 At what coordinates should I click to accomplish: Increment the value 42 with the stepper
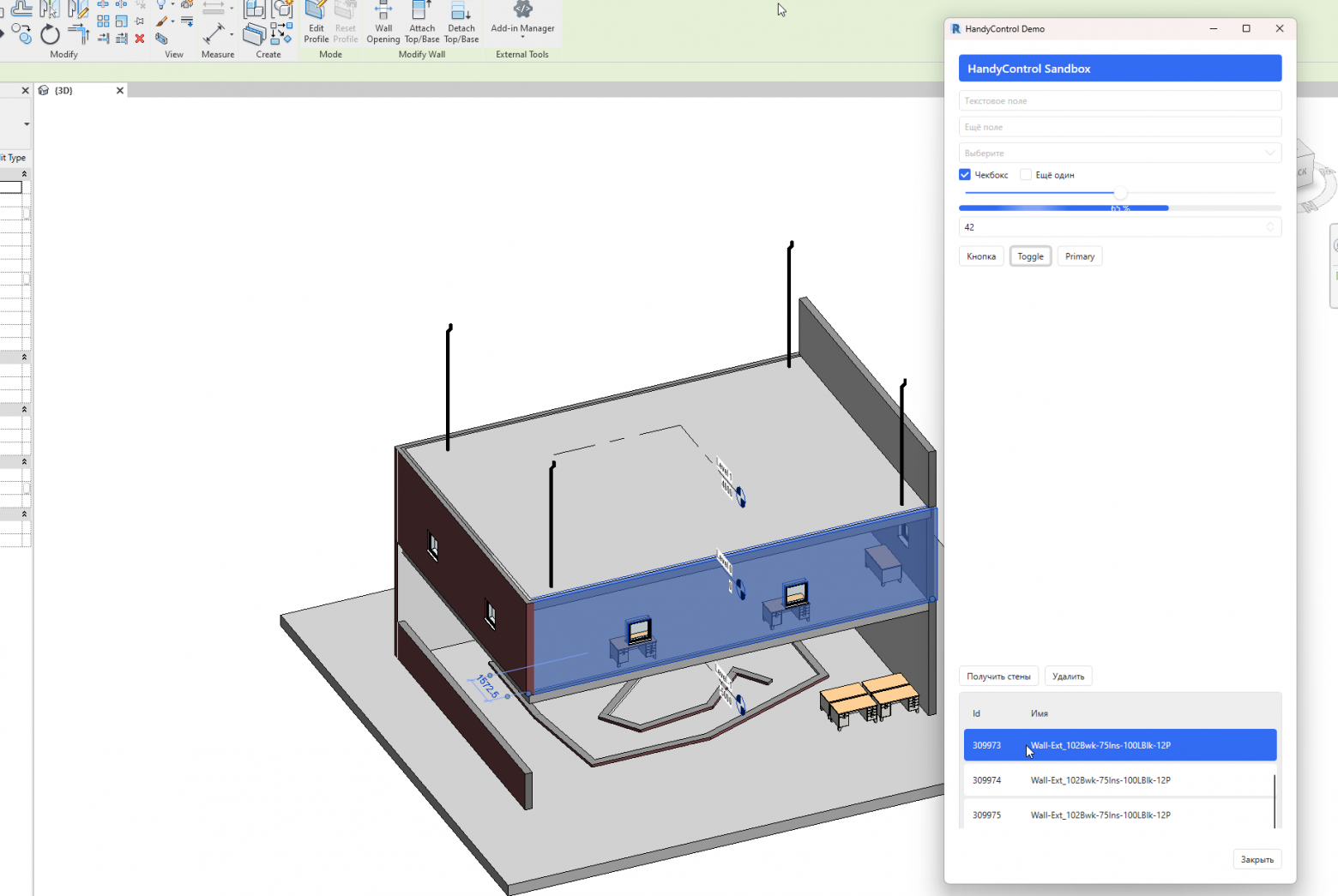tap(1270, 222)
